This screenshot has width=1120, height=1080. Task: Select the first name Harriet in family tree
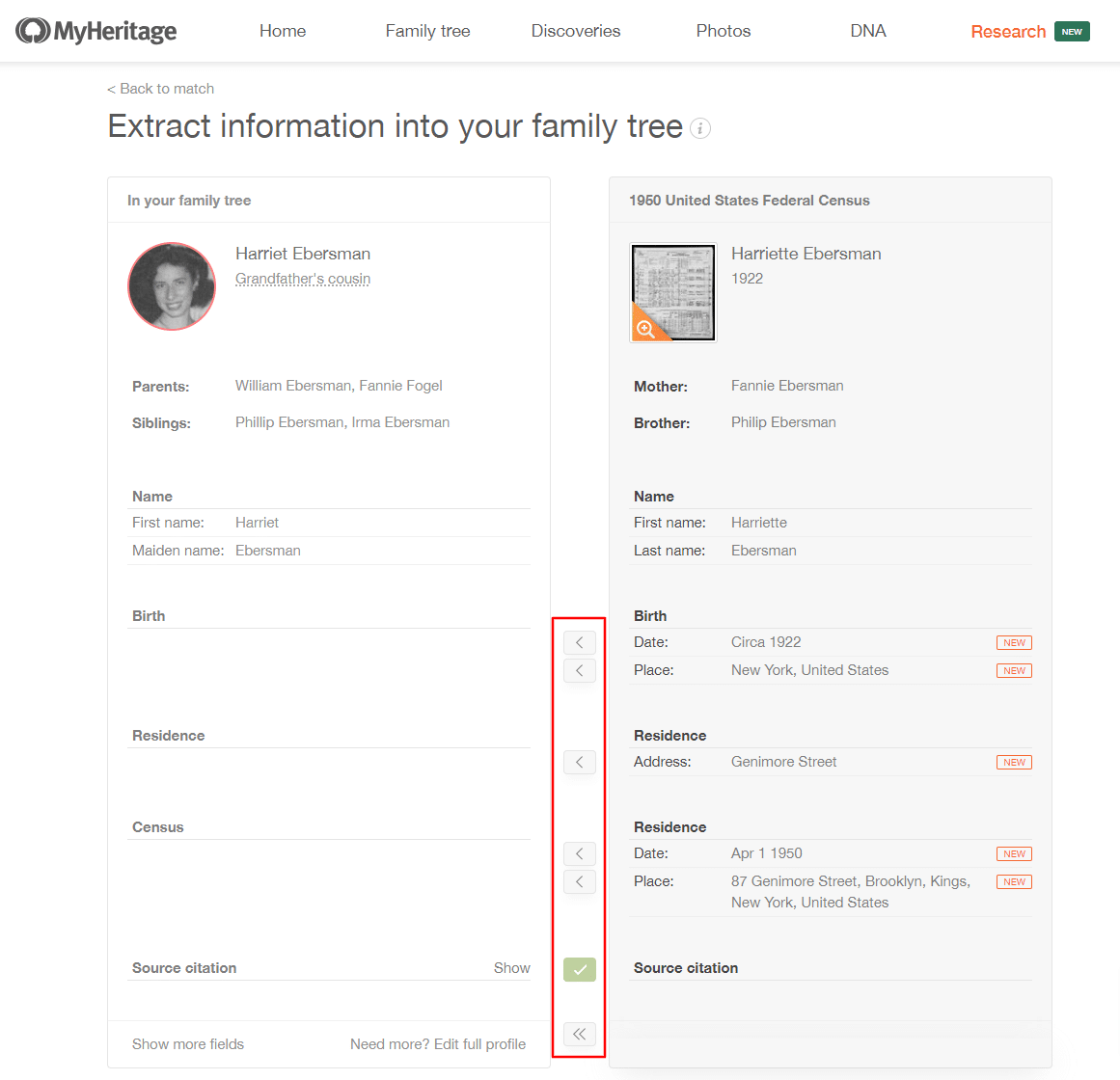[x=257, y=523]
